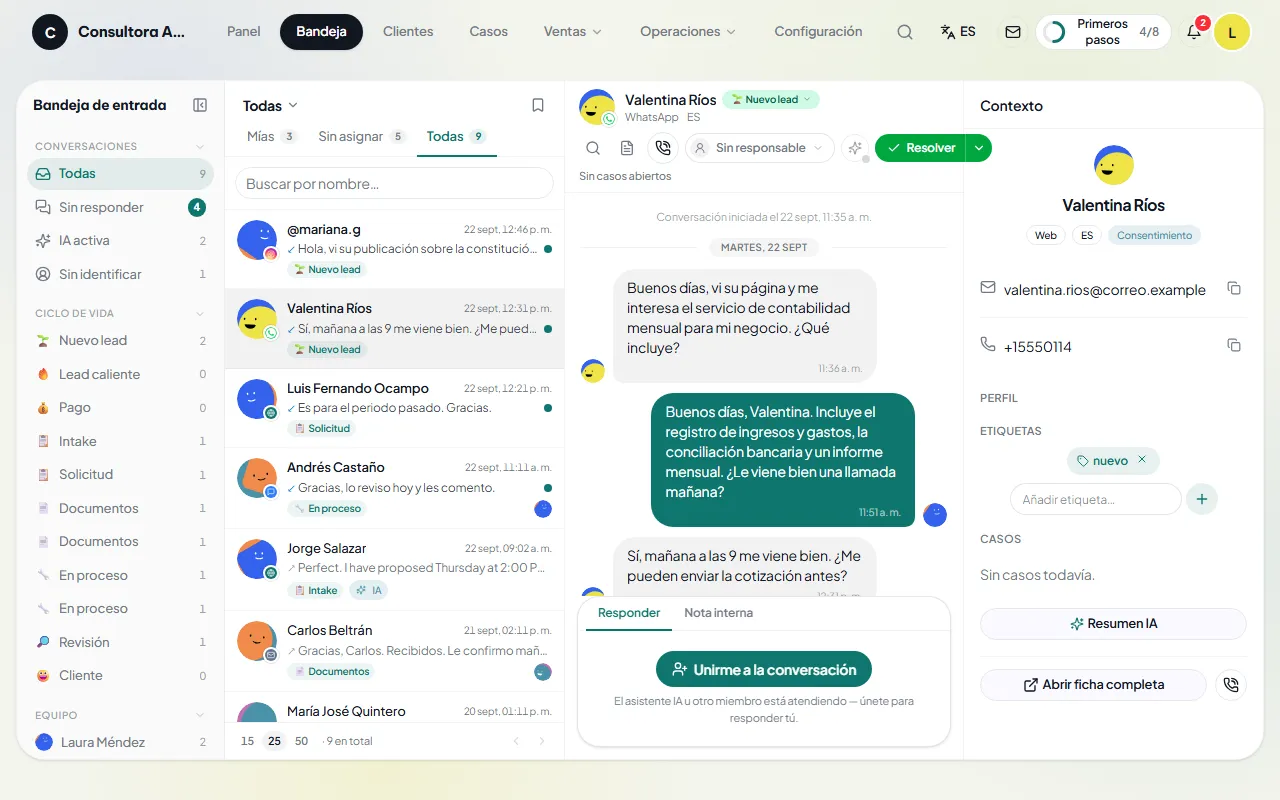The width and height of the screenshot is (1280, 800).
Task: Collapse the Ciclo de vida section
Action: (200, 313)
